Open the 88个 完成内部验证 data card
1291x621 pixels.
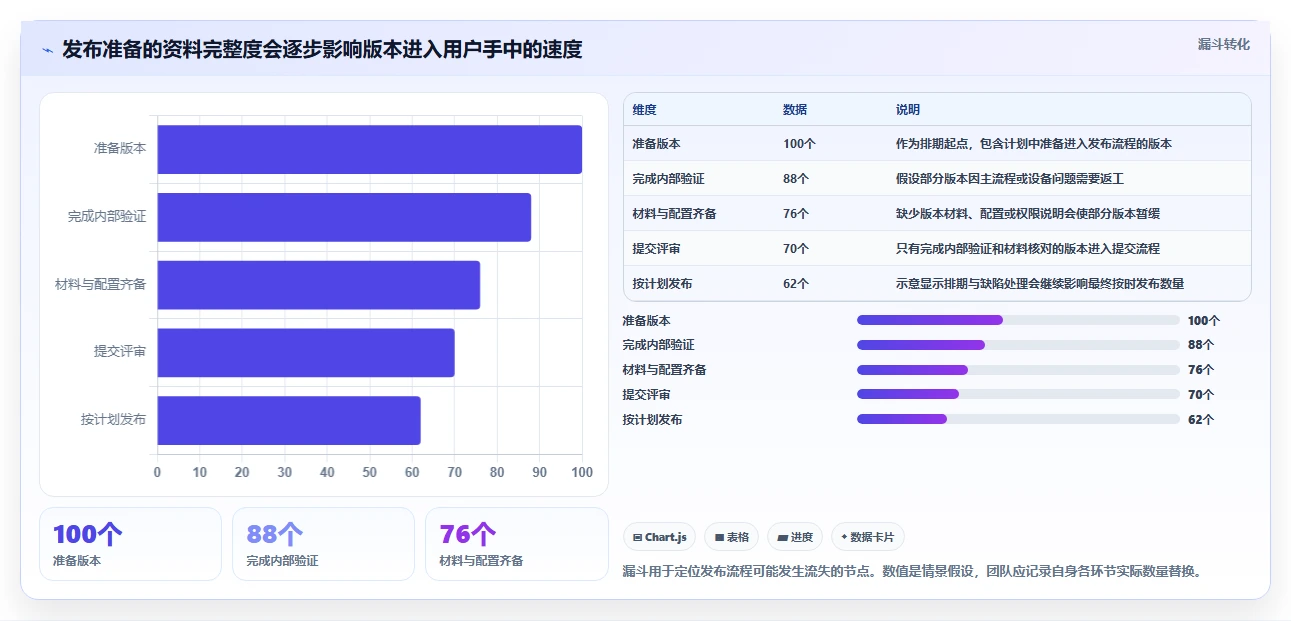[x=323, y=544]
